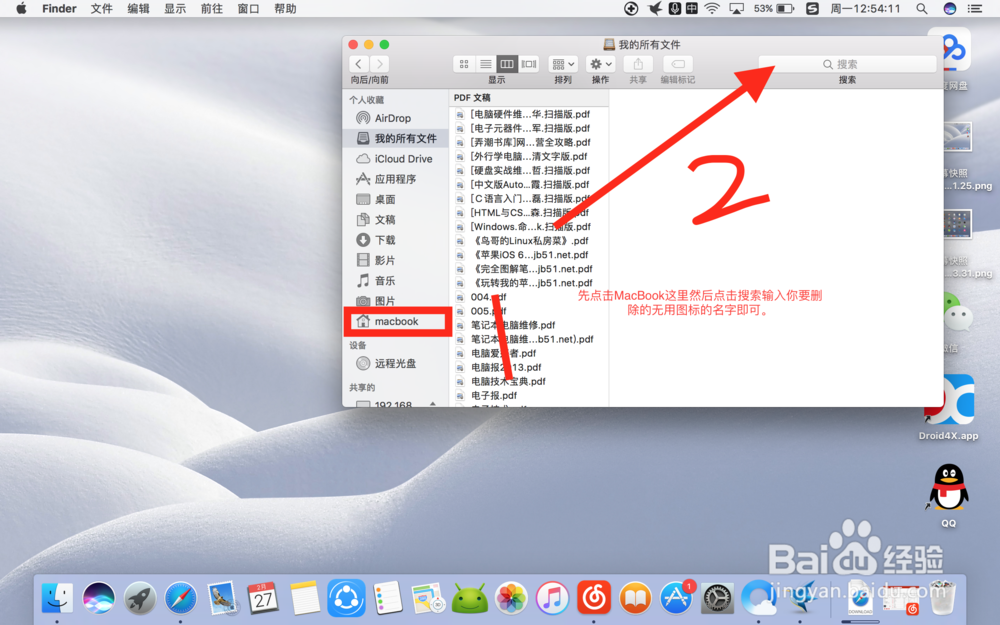Viewport: 1000px width, 625px height.
Task: Open the Apple menu
Action: (21, 8)
